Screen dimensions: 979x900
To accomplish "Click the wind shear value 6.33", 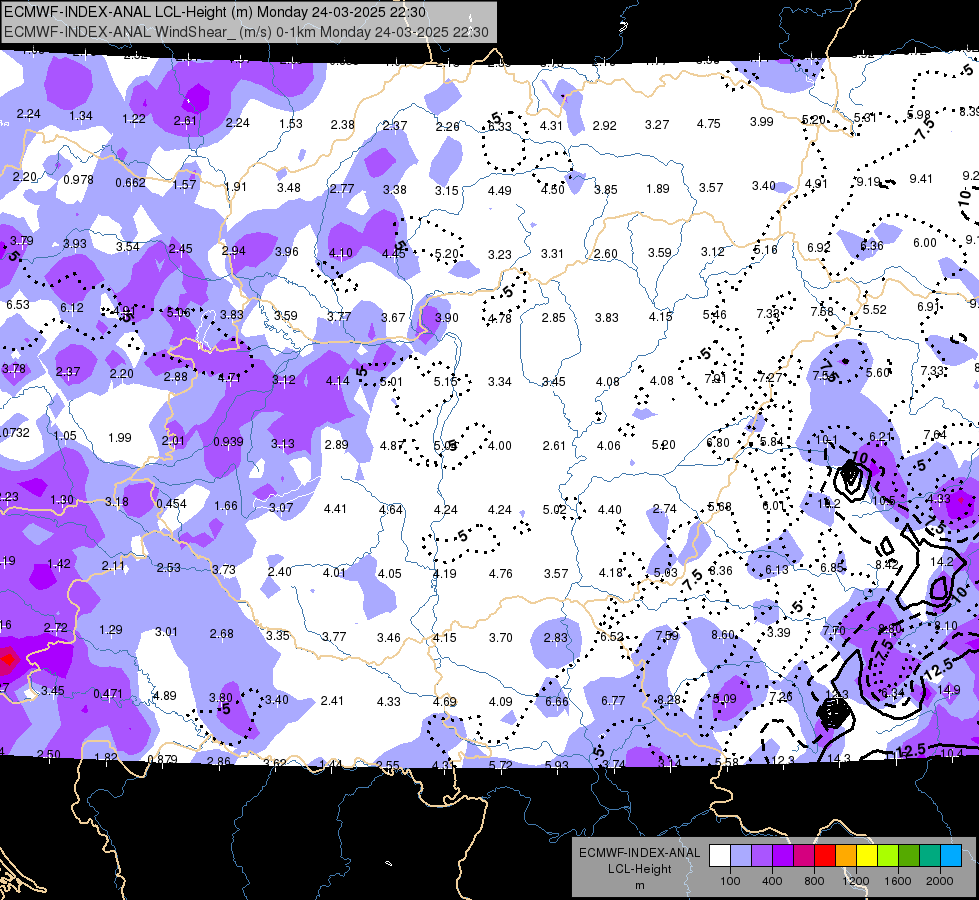I will click(499, 127).
